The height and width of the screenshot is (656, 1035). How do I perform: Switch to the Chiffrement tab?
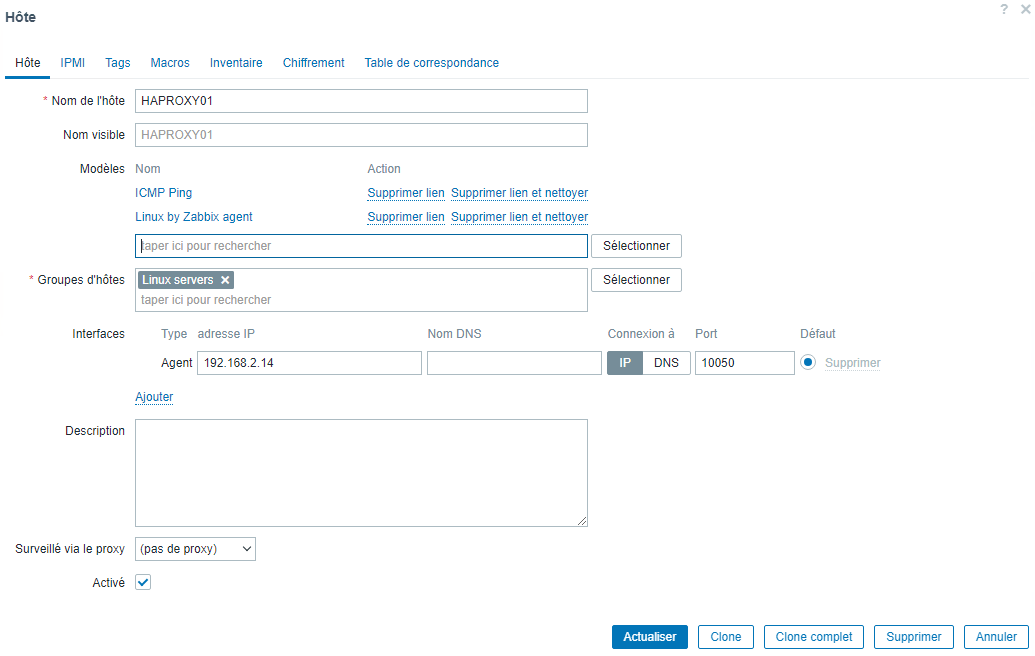pyautogui.click(x=313, y=62)
